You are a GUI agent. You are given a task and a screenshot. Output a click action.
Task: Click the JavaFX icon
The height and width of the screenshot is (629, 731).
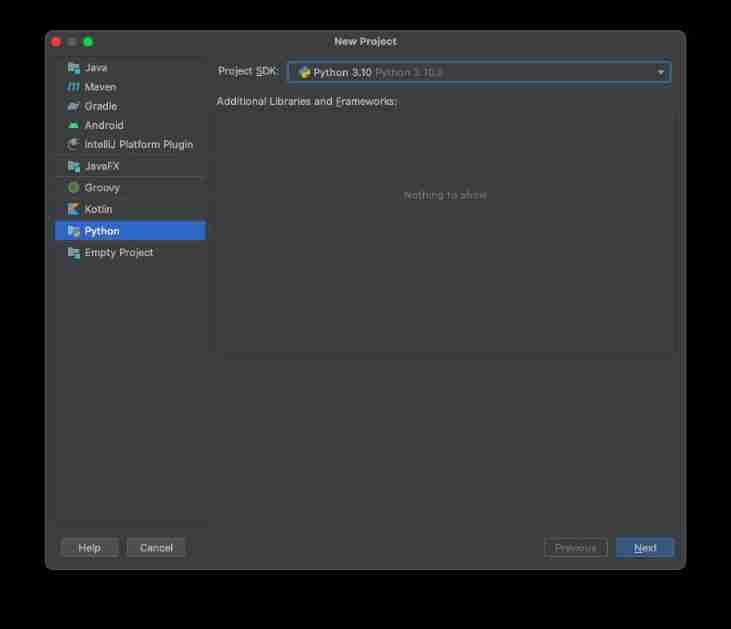click(74, 166)
